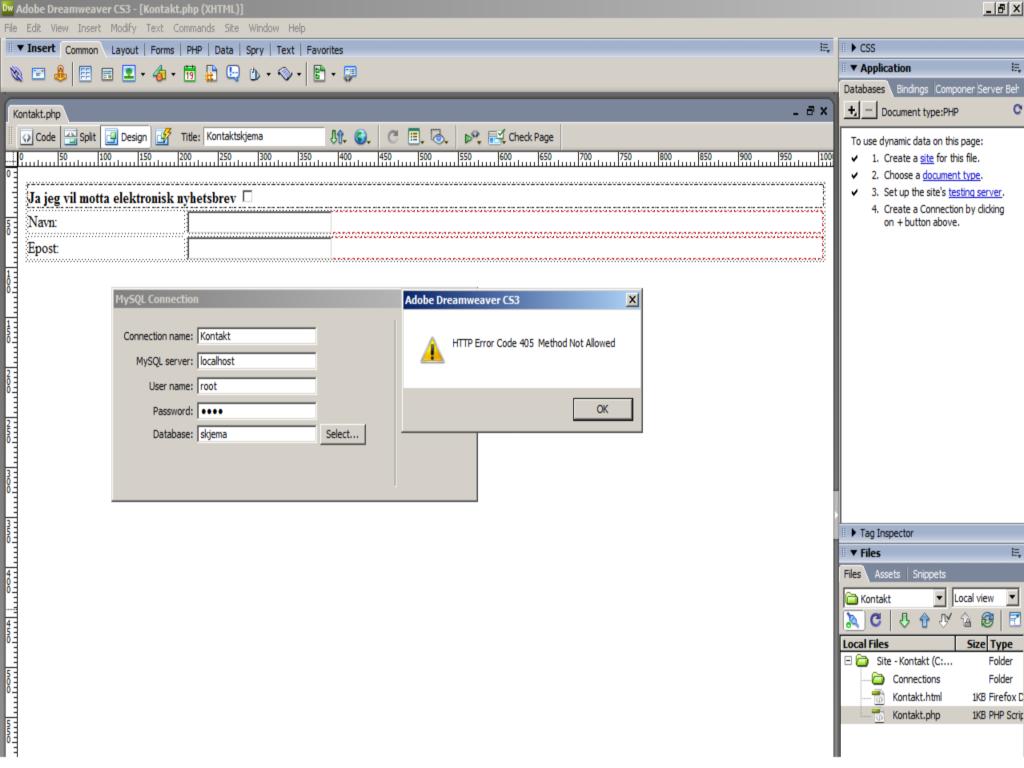Open the View Options icon

pos(415,136)
